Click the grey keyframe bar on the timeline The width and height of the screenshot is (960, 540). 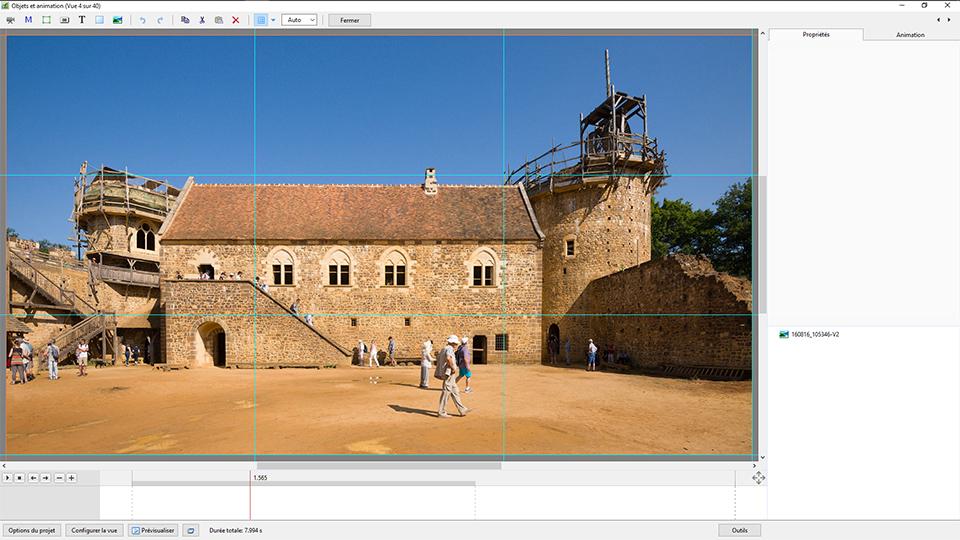coord(304,484)
